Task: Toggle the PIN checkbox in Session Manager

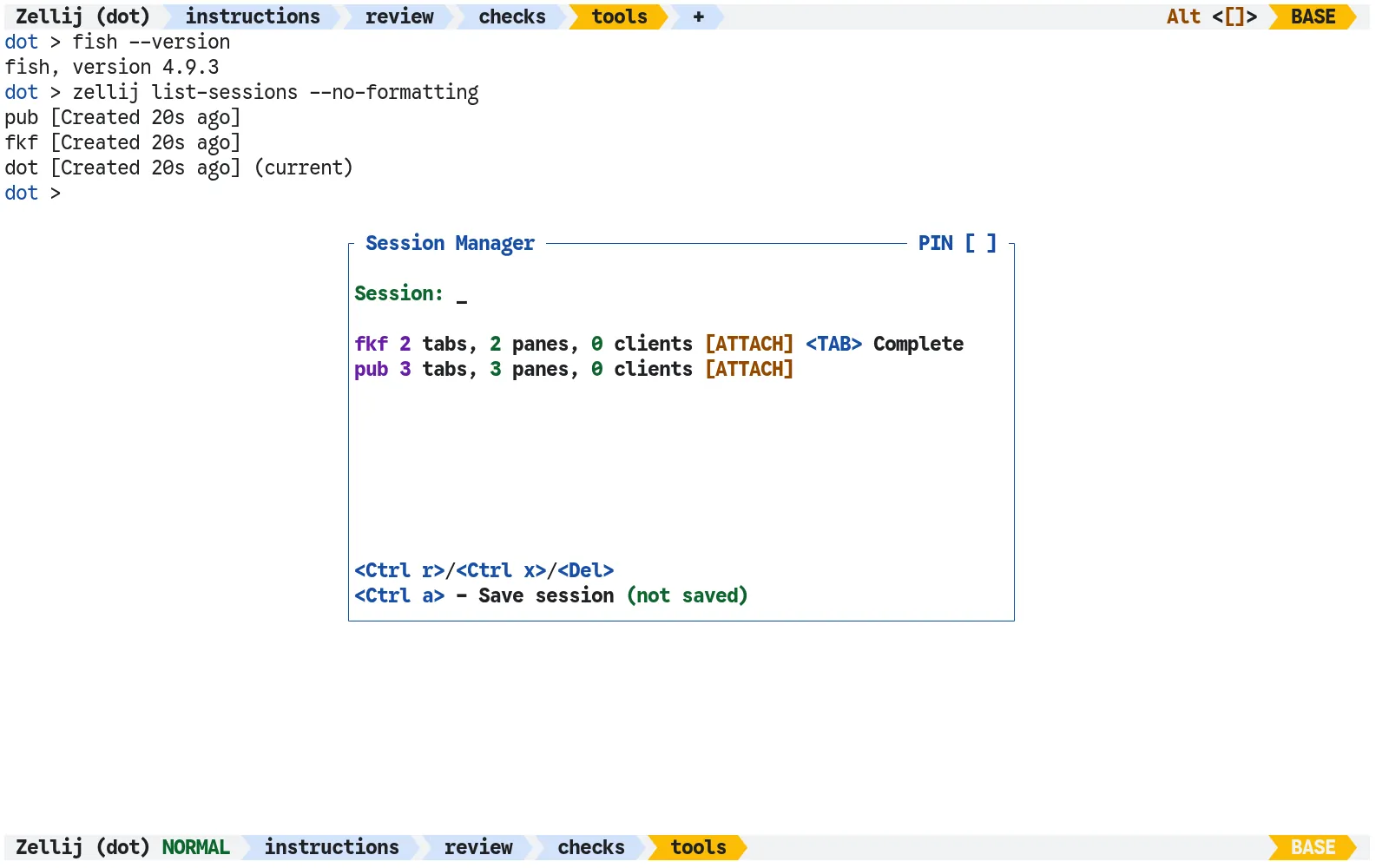Action: 981,243
